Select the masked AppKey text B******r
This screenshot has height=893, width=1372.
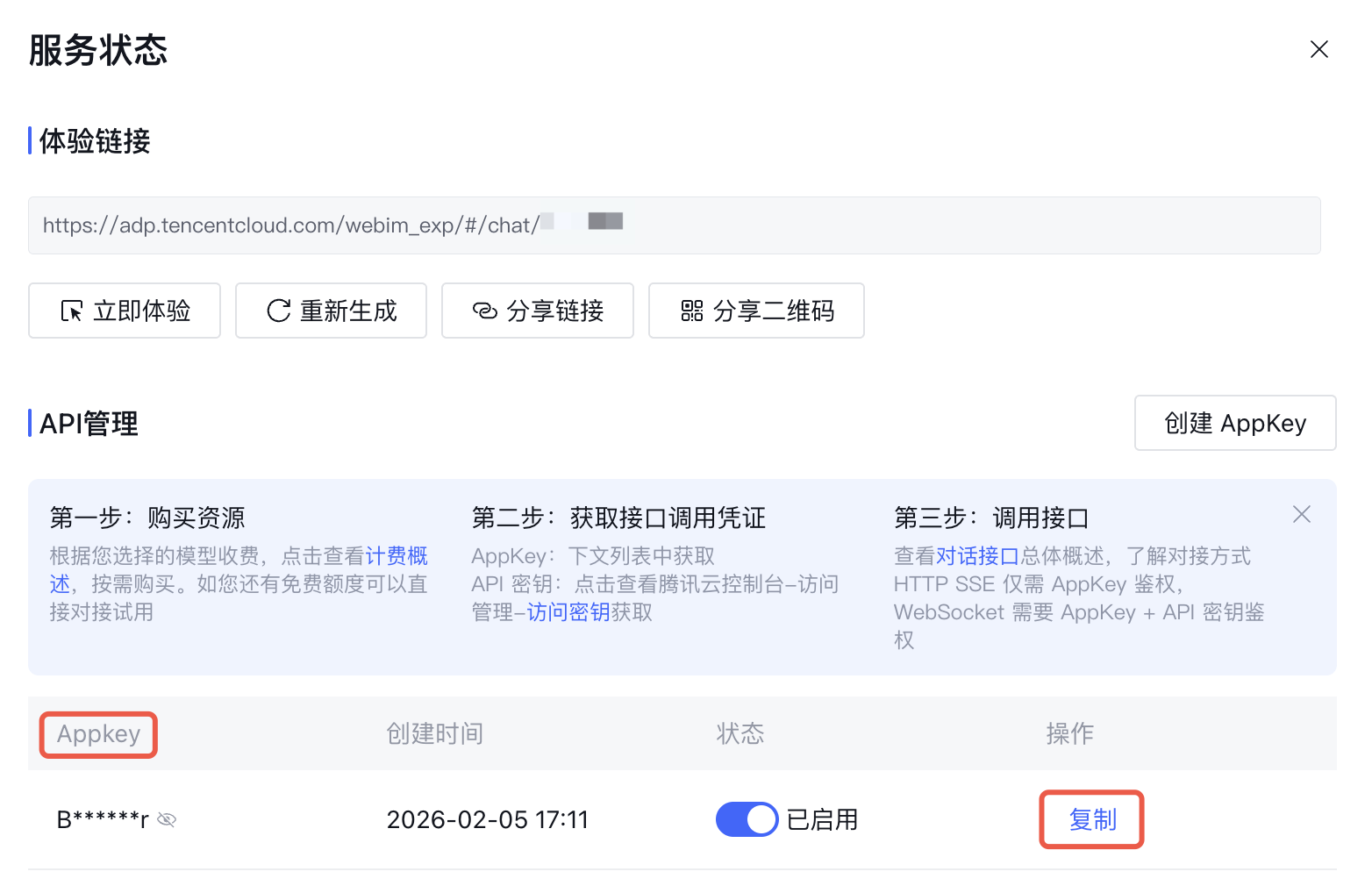click(103, 819)
